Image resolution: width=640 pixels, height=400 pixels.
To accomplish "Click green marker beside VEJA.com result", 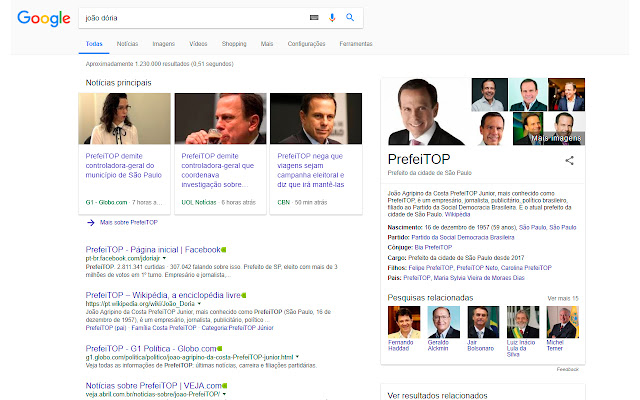I will [224, 386].
